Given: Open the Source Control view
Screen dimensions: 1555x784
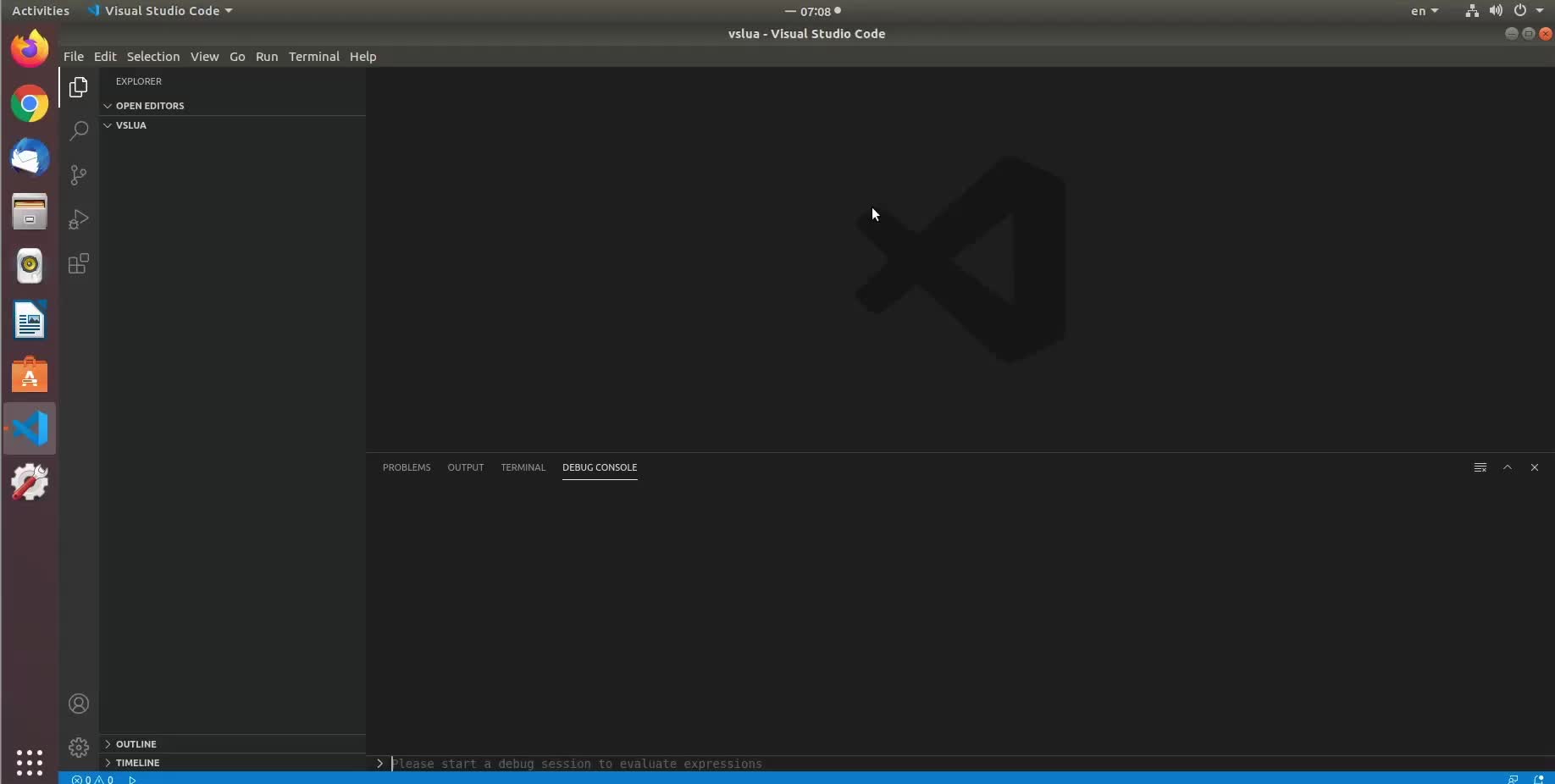Looking at the screenshot, I should pos(79,175).
